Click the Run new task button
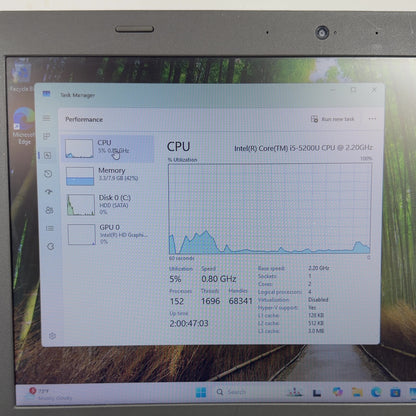 pos(333,119)
